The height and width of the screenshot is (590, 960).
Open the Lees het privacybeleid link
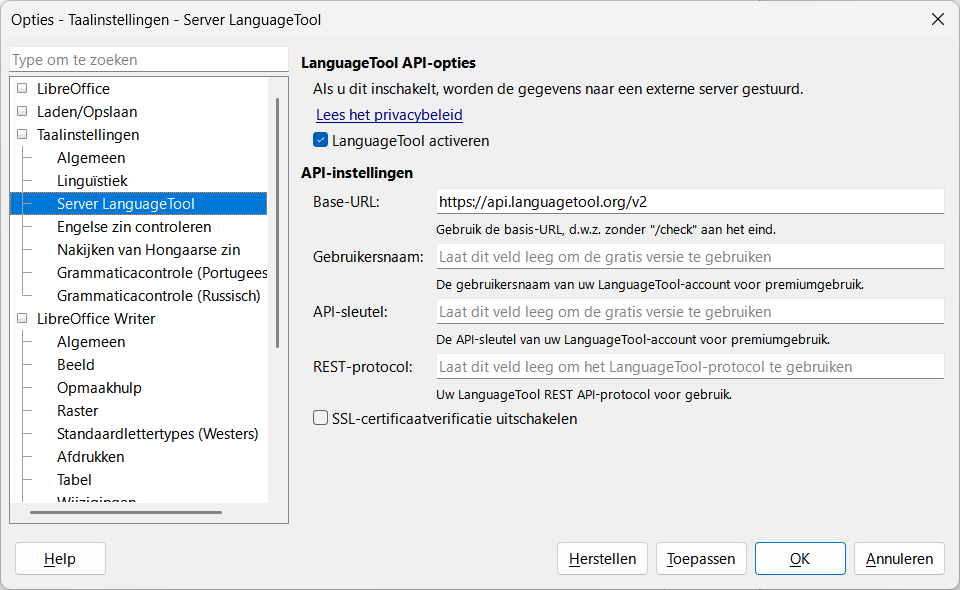tap(389, 115)
